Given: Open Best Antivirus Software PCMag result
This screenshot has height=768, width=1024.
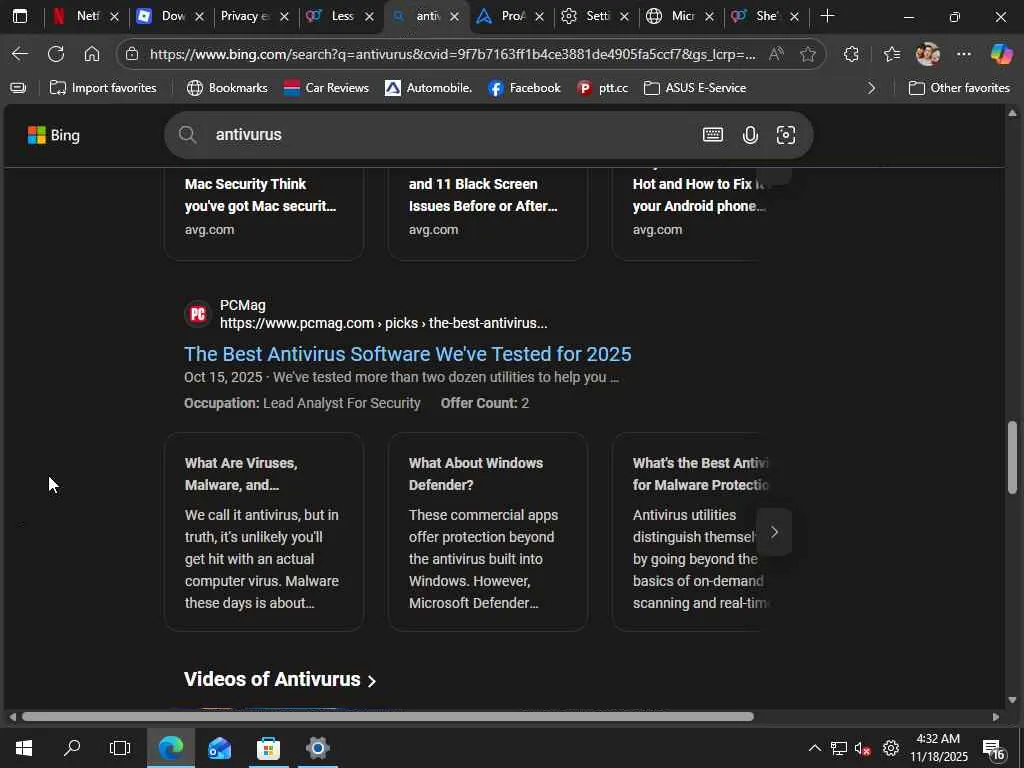Looking at the screenshot, I should point(408,354).
